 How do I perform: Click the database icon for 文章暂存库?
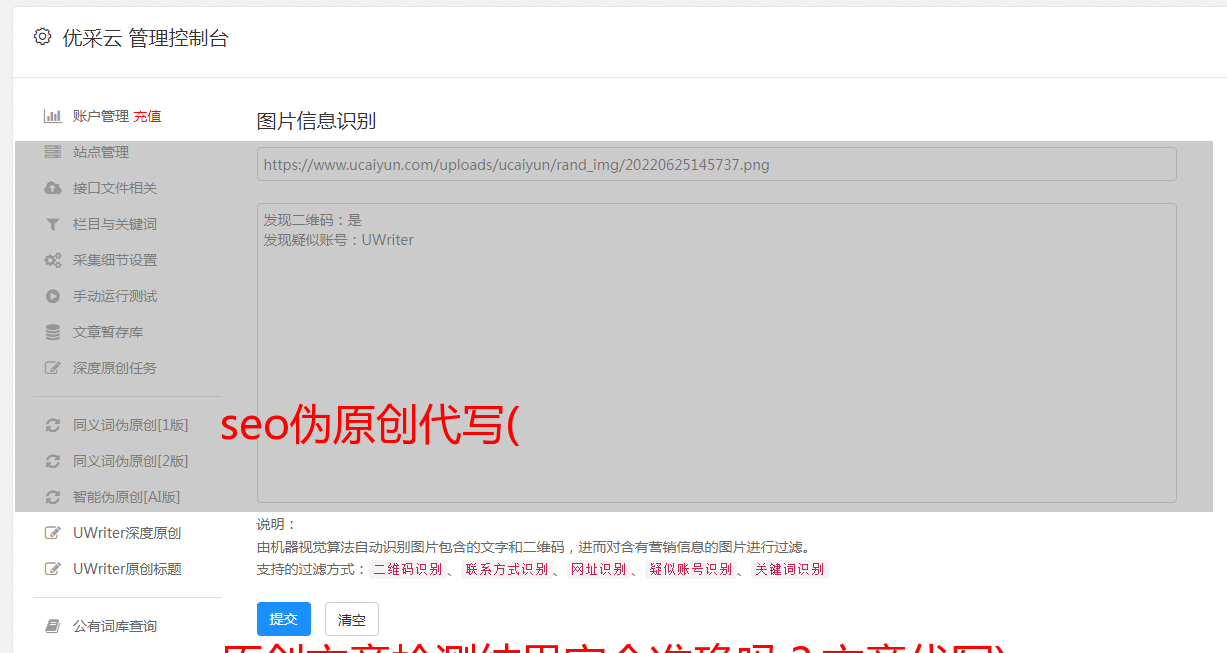[x=53, y=332]
